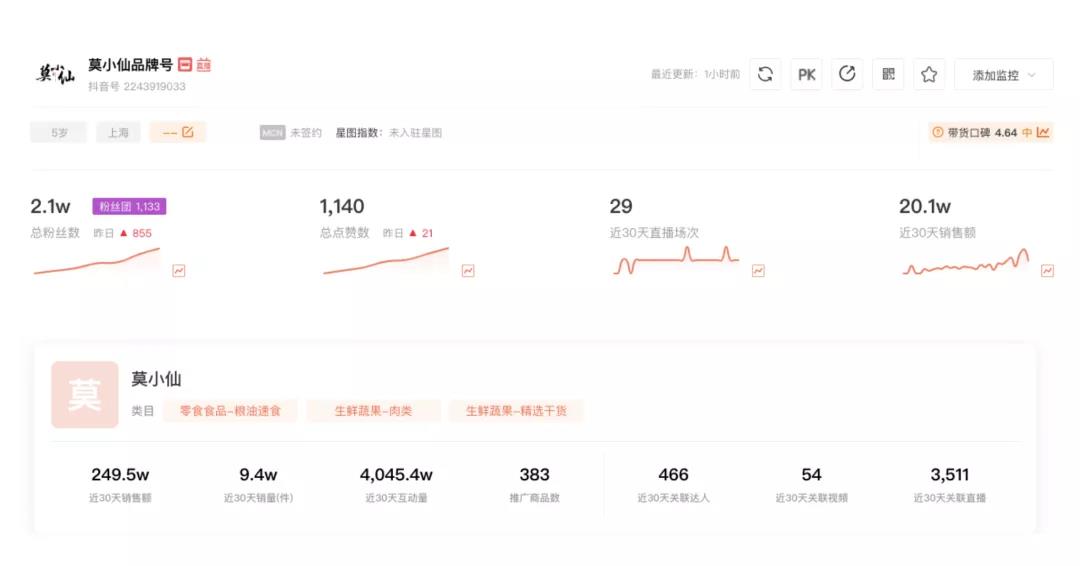Select the 生鲜蔬果-精选干货 category tag
Screen dimensions: 1080x566
pyautogui.click(x=516, y=411)
